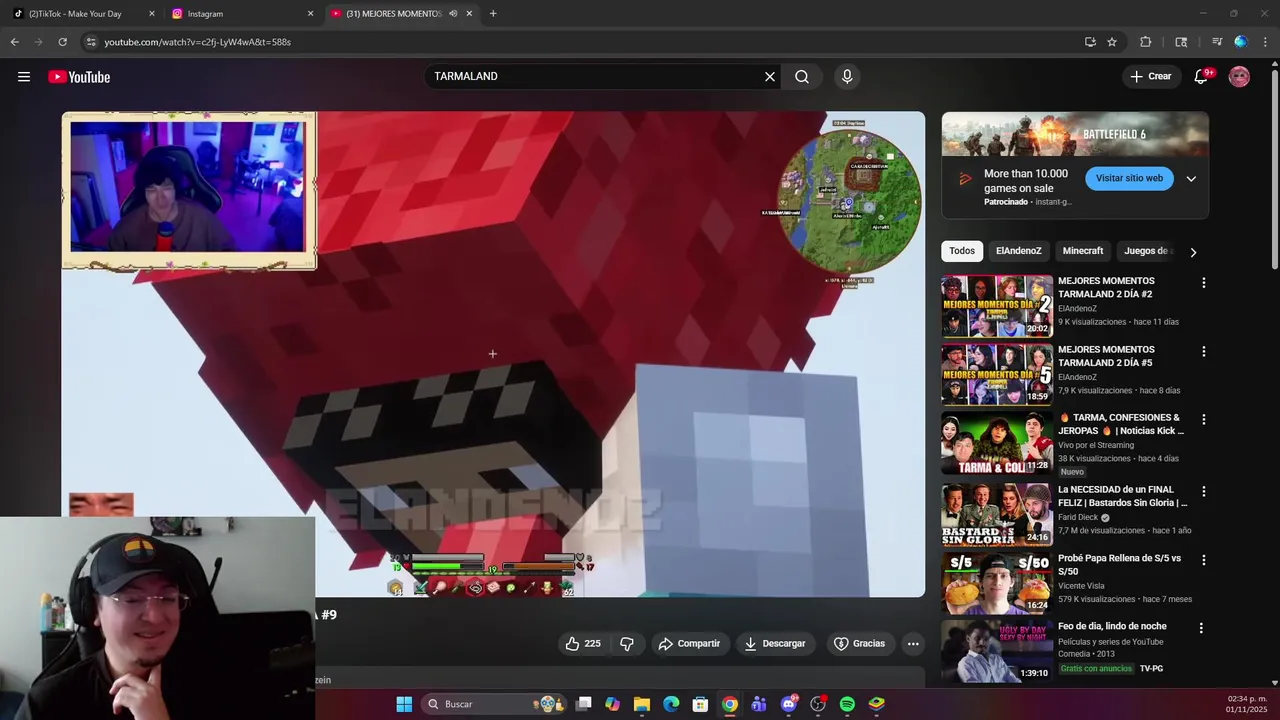Open options for Día #5 video
This screenshot has height=720, width=1280.
(1203, 351)
